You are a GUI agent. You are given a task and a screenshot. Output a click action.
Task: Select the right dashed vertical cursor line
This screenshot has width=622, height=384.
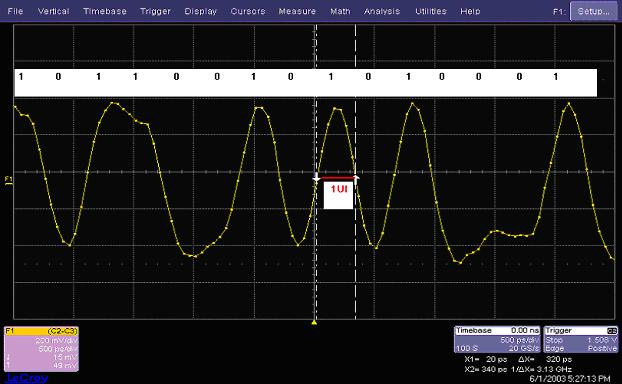click(355, 172)
